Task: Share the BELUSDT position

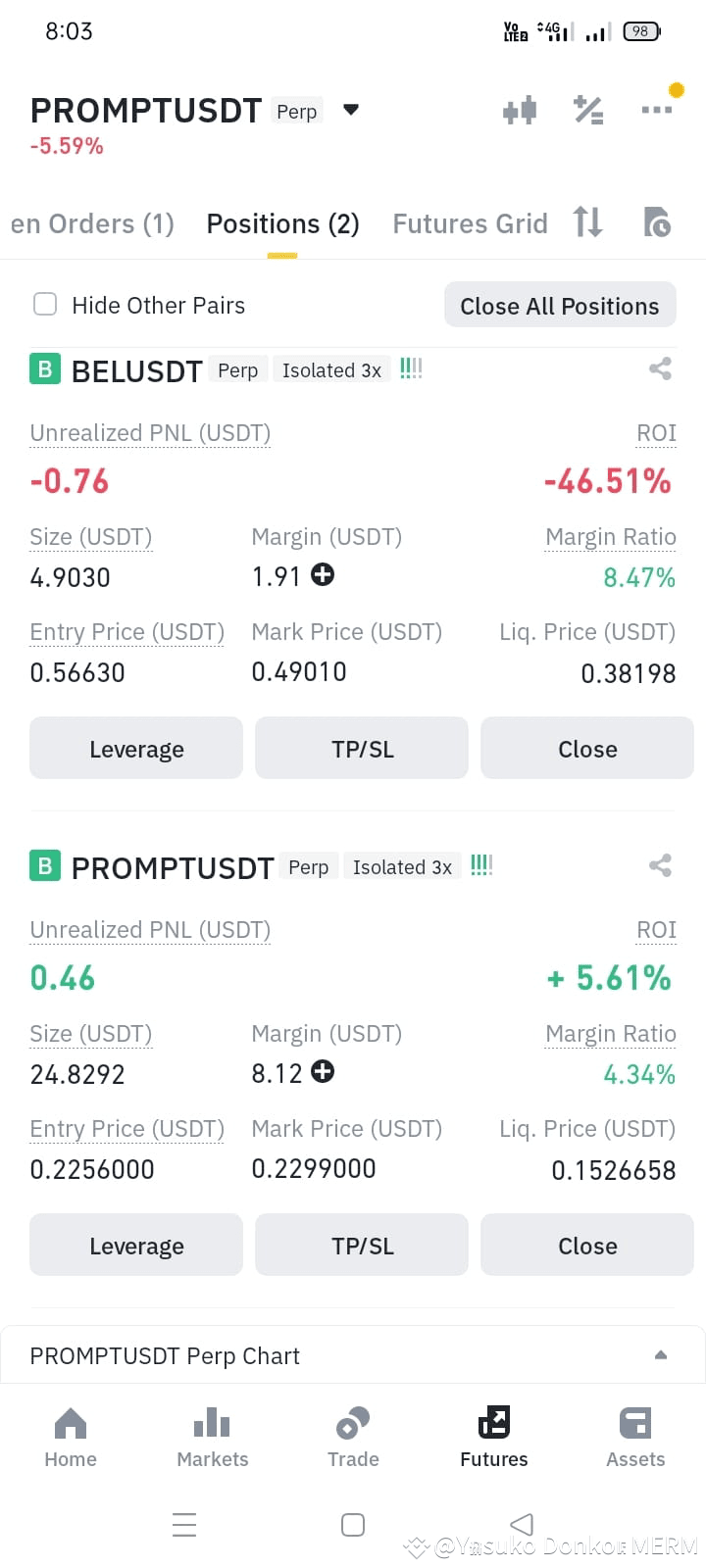Action: 660,368
